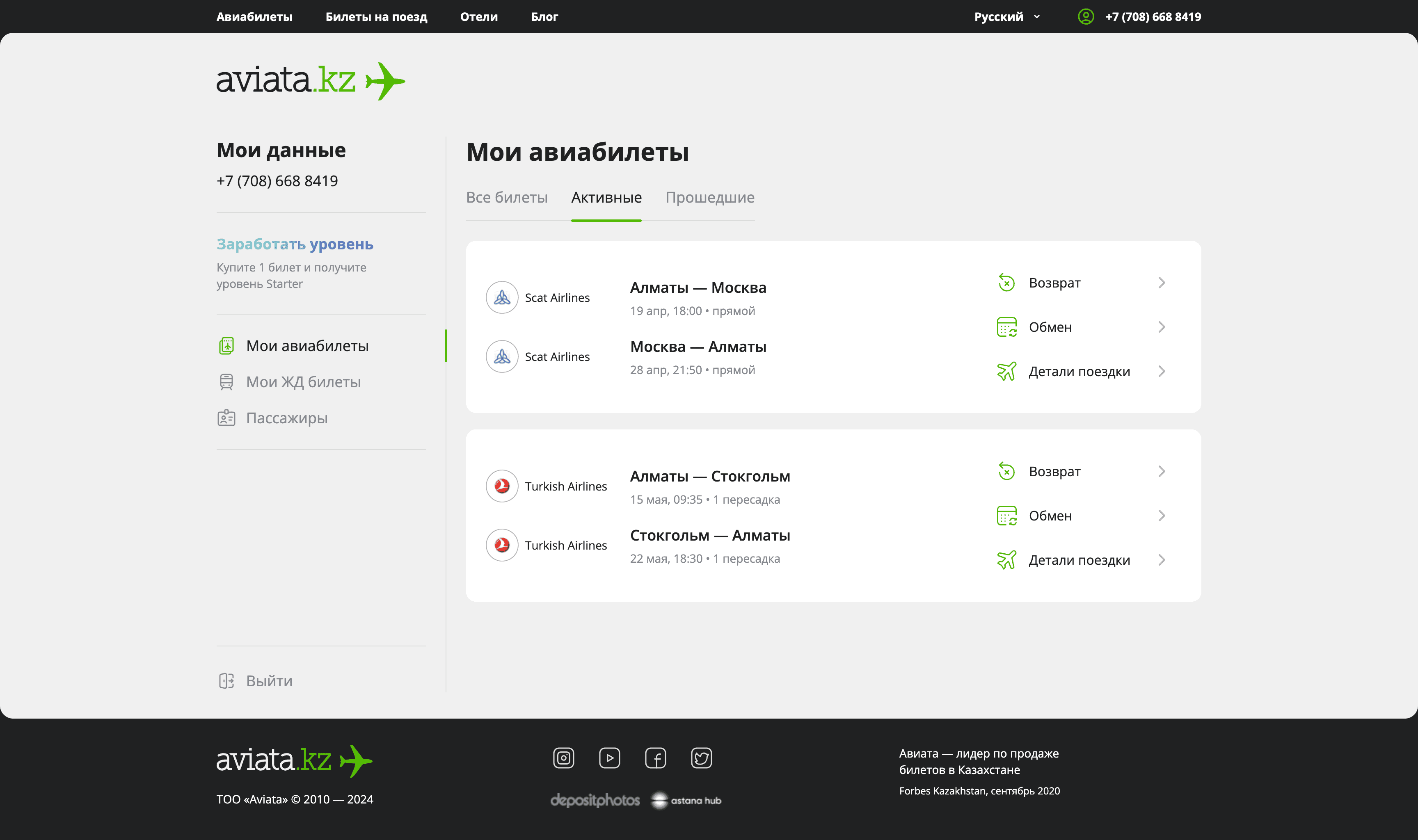Click the aviata.kz logo at top

coord(310,80)
